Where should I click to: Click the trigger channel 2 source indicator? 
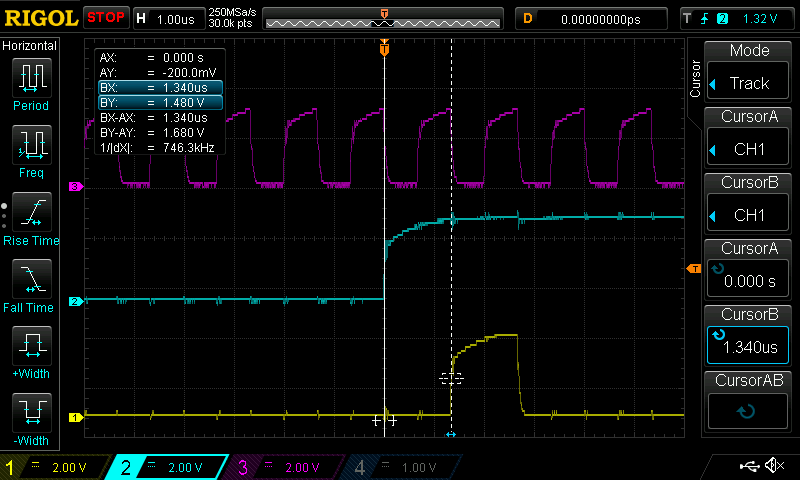(x=722, y=19)
